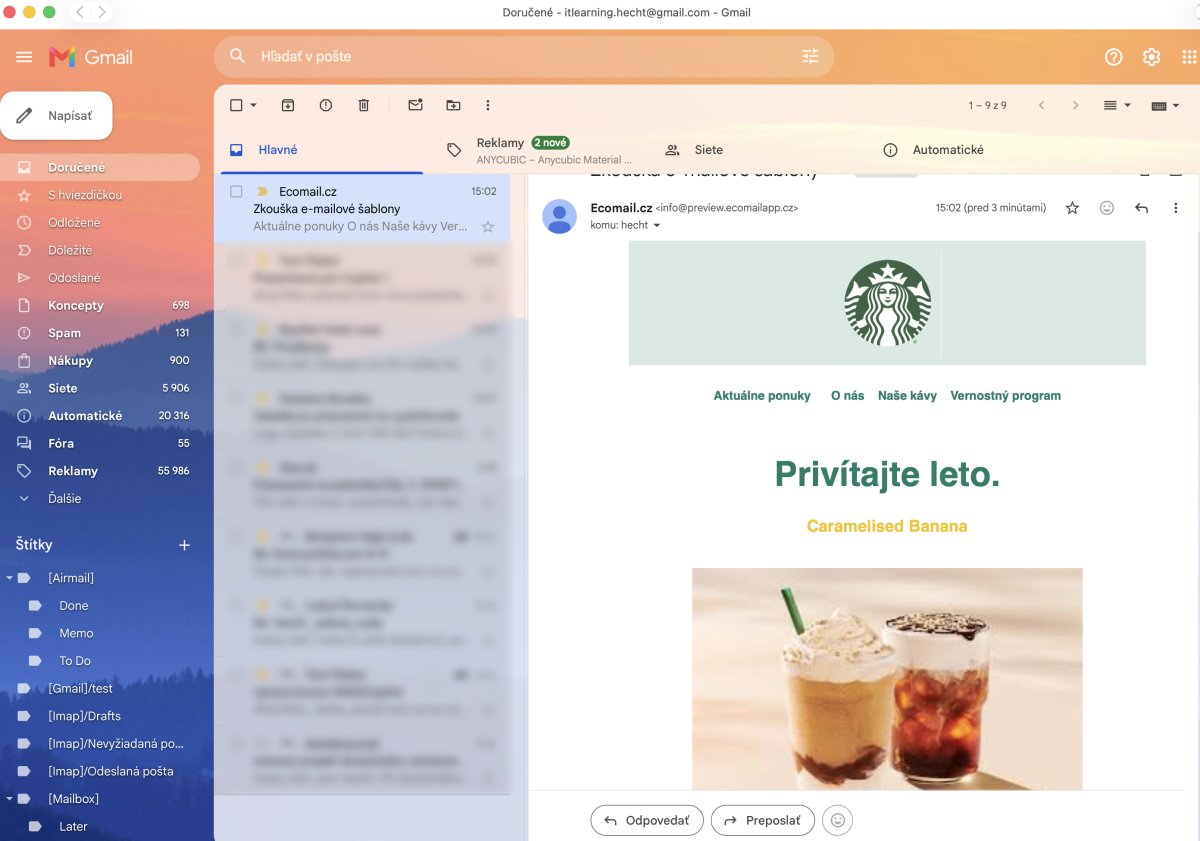The width and height of the screenshot is (1200, 841).
Task: Go to the newer page arrow
Action: pos(1042,105)
